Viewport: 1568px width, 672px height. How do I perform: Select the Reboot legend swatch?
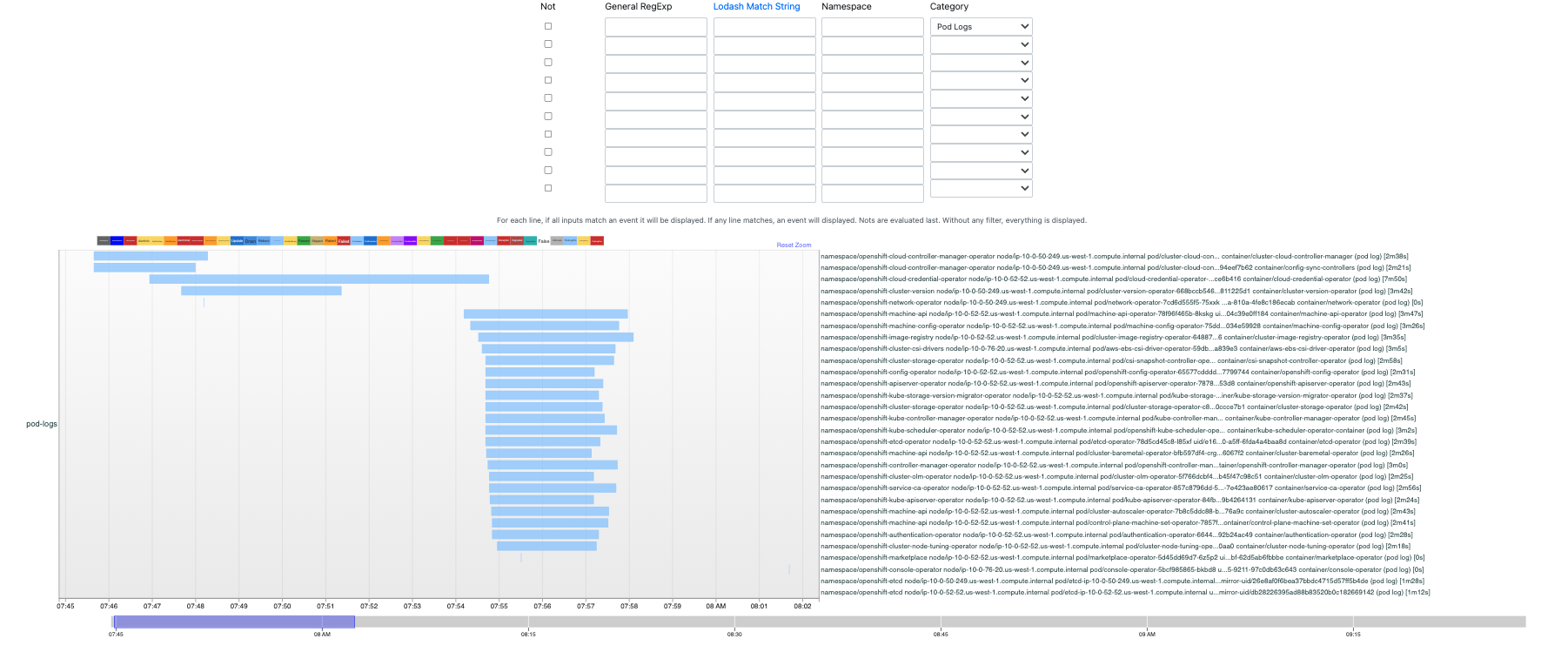coord(264,240)
